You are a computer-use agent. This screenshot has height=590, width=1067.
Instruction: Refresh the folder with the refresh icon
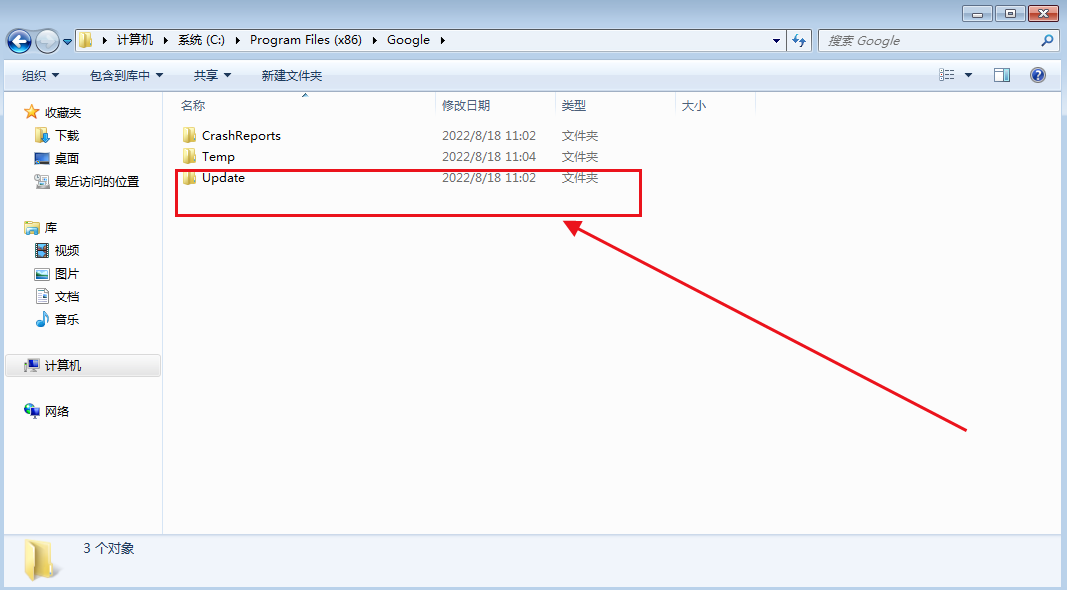[799, 41]
